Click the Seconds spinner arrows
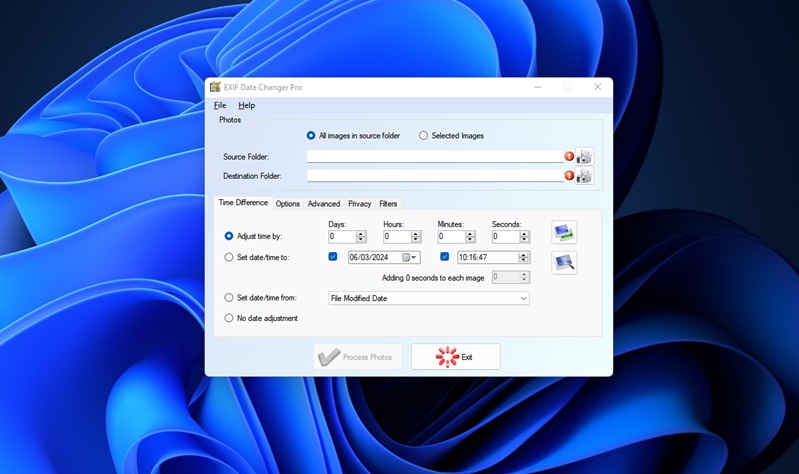Screen dimensions: 799x474 pyautogui.click(x=524, y=236)
